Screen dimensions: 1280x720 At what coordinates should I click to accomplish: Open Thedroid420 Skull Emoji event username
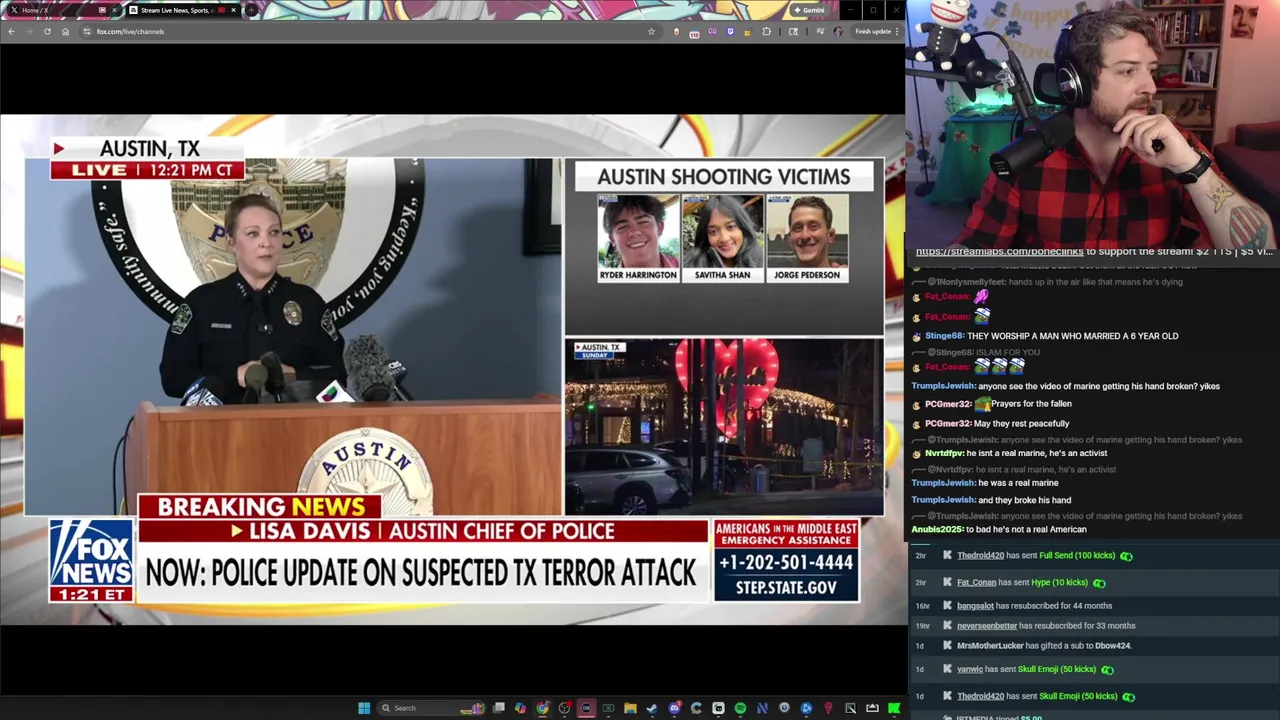(x=980, y=696)
